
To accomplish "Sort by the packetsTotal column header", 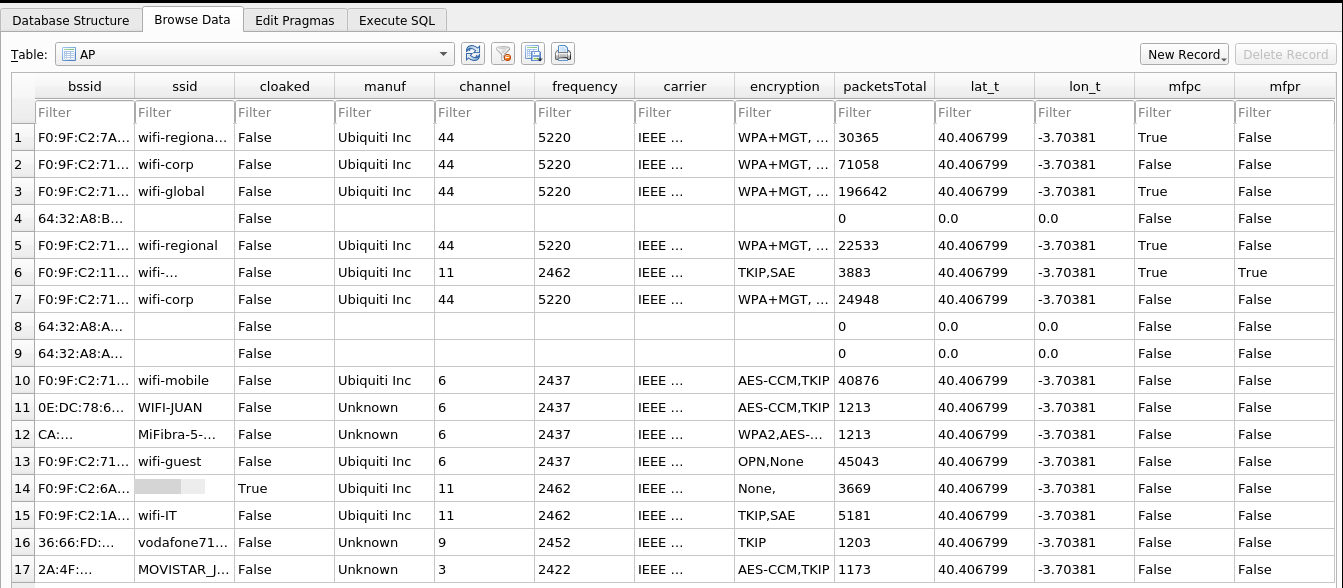I will point(884,86).
